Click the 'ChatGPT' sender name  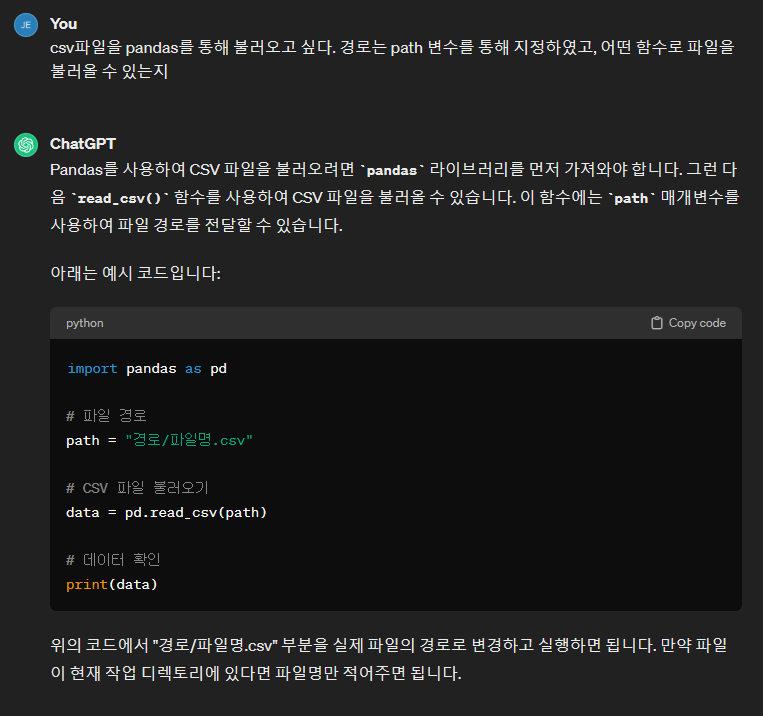83,144
